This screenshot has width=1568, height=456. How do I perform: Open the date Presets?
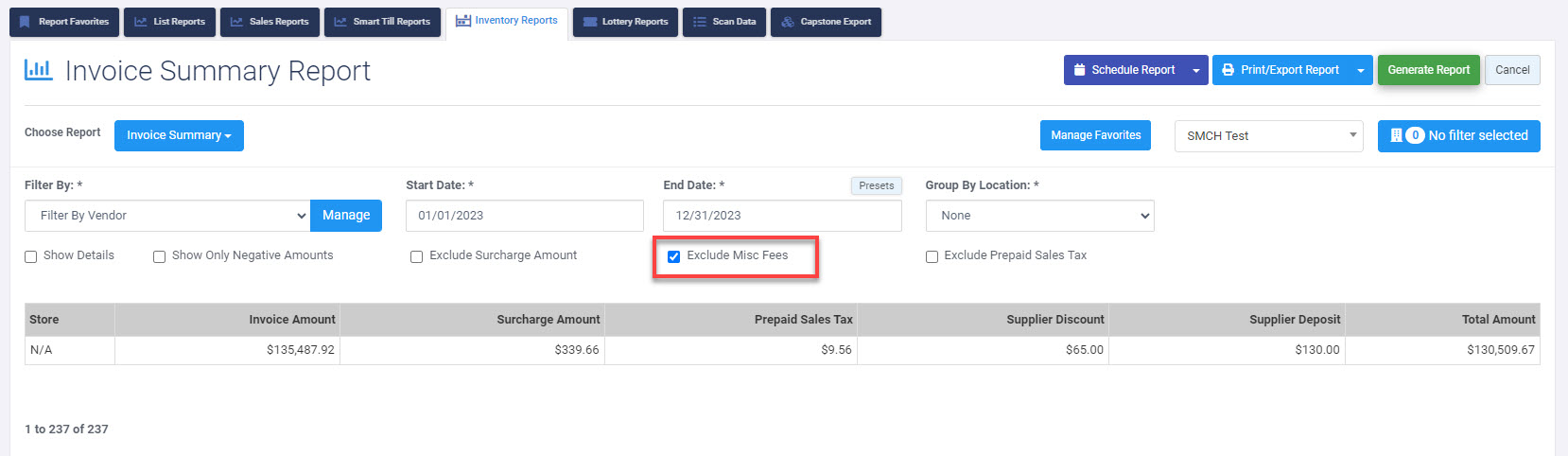coord(876,185)
